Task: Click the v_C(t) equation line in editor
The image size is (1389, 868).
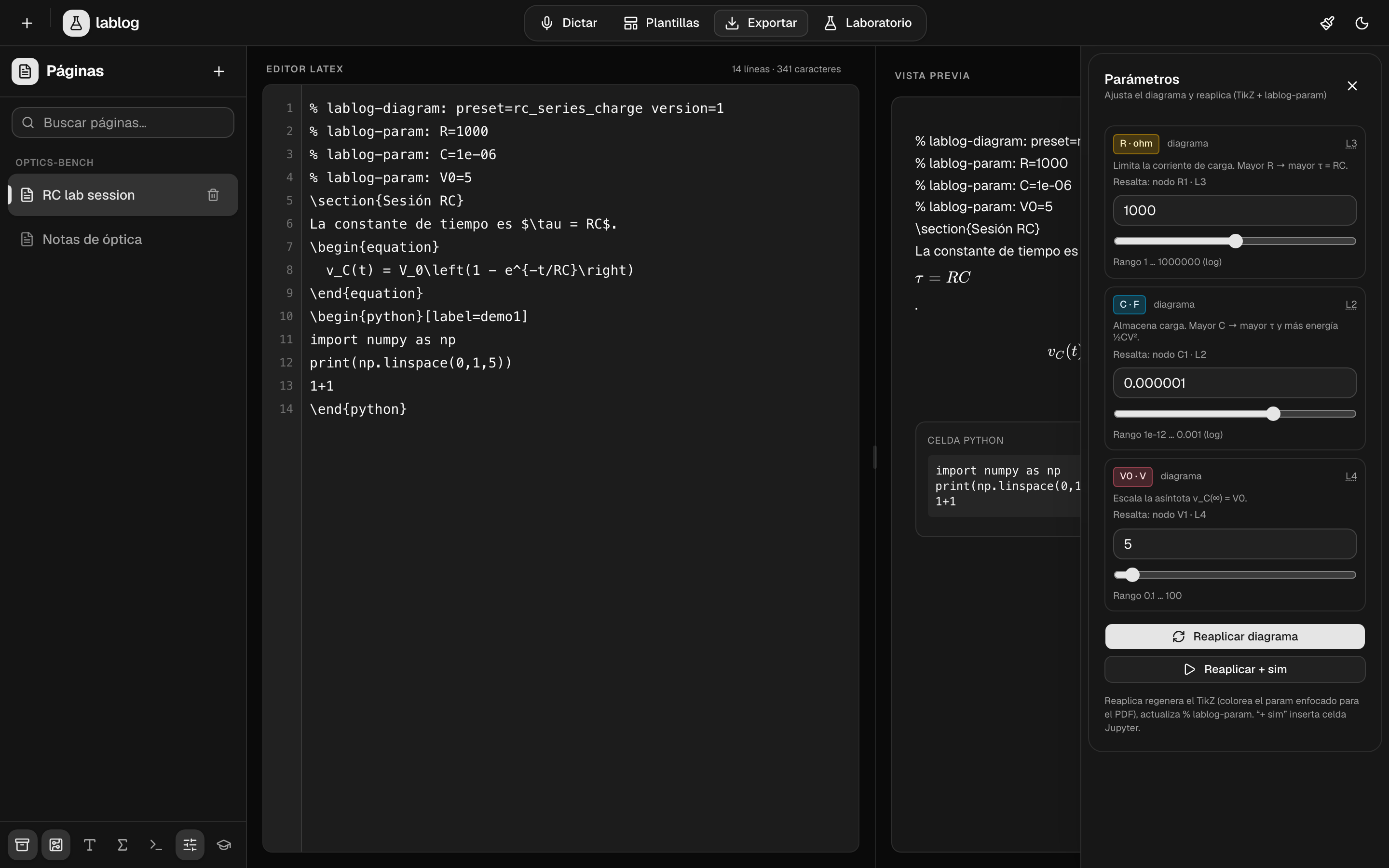Action: [x=480, y=270]
